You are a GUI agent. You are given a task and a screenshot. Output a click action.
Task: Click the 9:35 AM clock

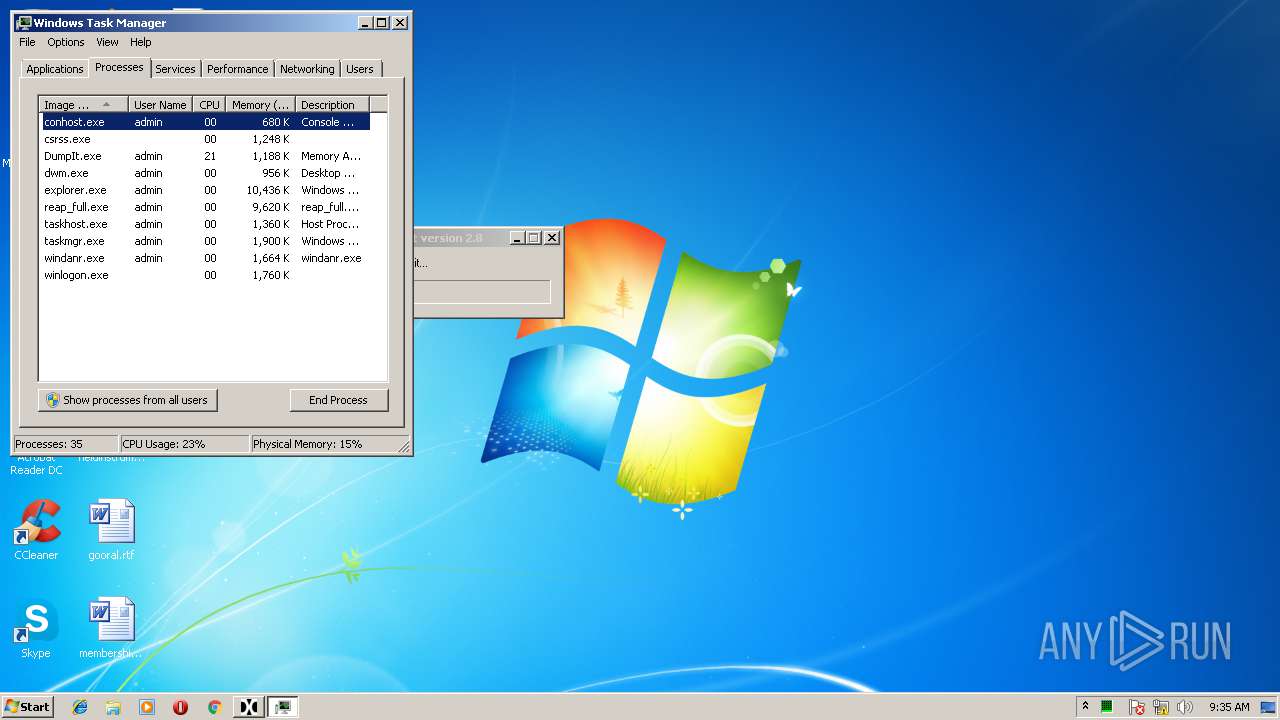[1229, 707]
